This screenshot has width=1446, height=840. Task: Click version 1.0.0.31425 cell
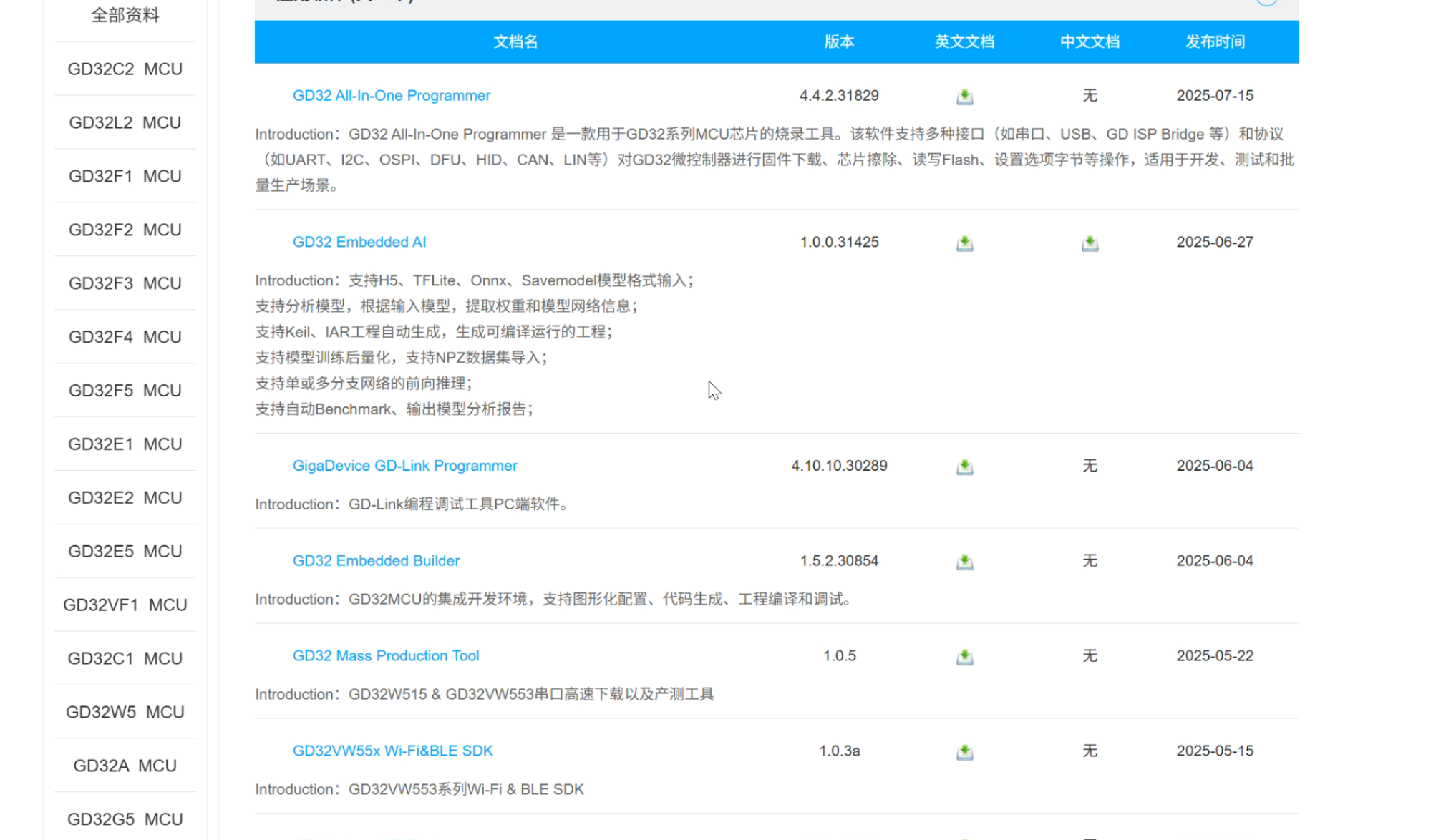pos(839,243)
